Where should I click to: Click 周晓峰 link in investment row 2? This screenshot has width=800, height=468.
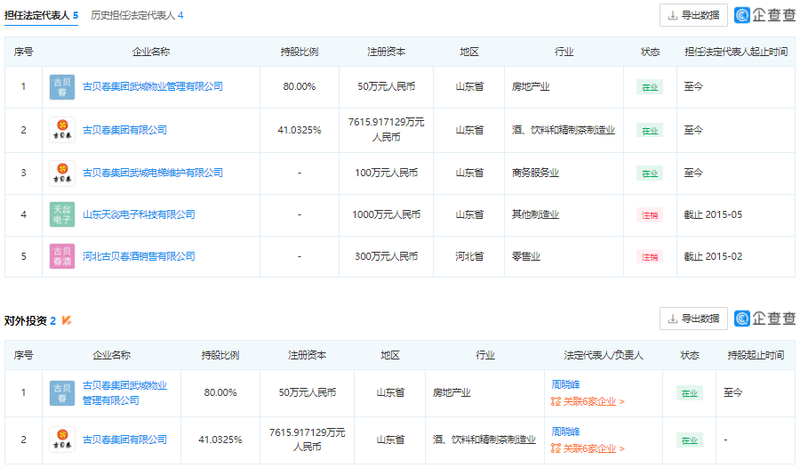coord(566,432)
